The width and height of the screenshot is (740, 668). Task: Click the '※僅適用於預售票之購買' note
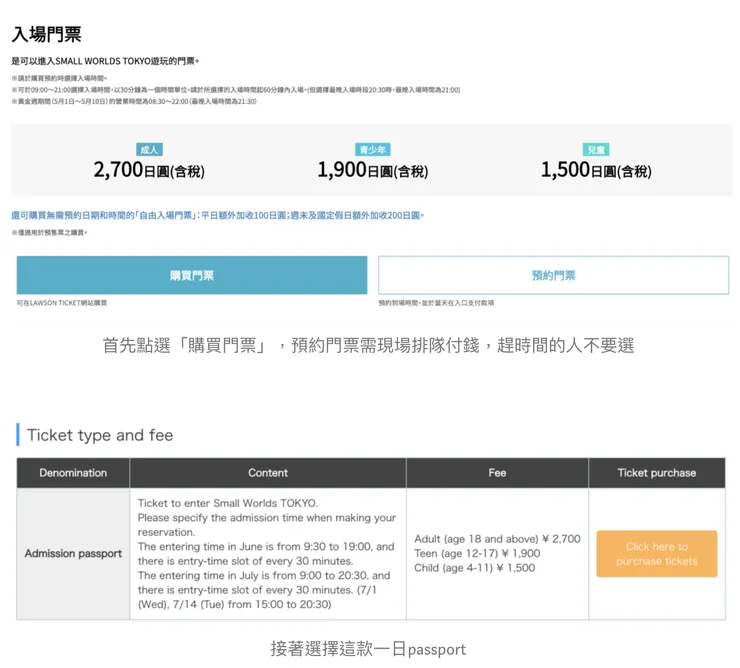click(x=49, y=232)
